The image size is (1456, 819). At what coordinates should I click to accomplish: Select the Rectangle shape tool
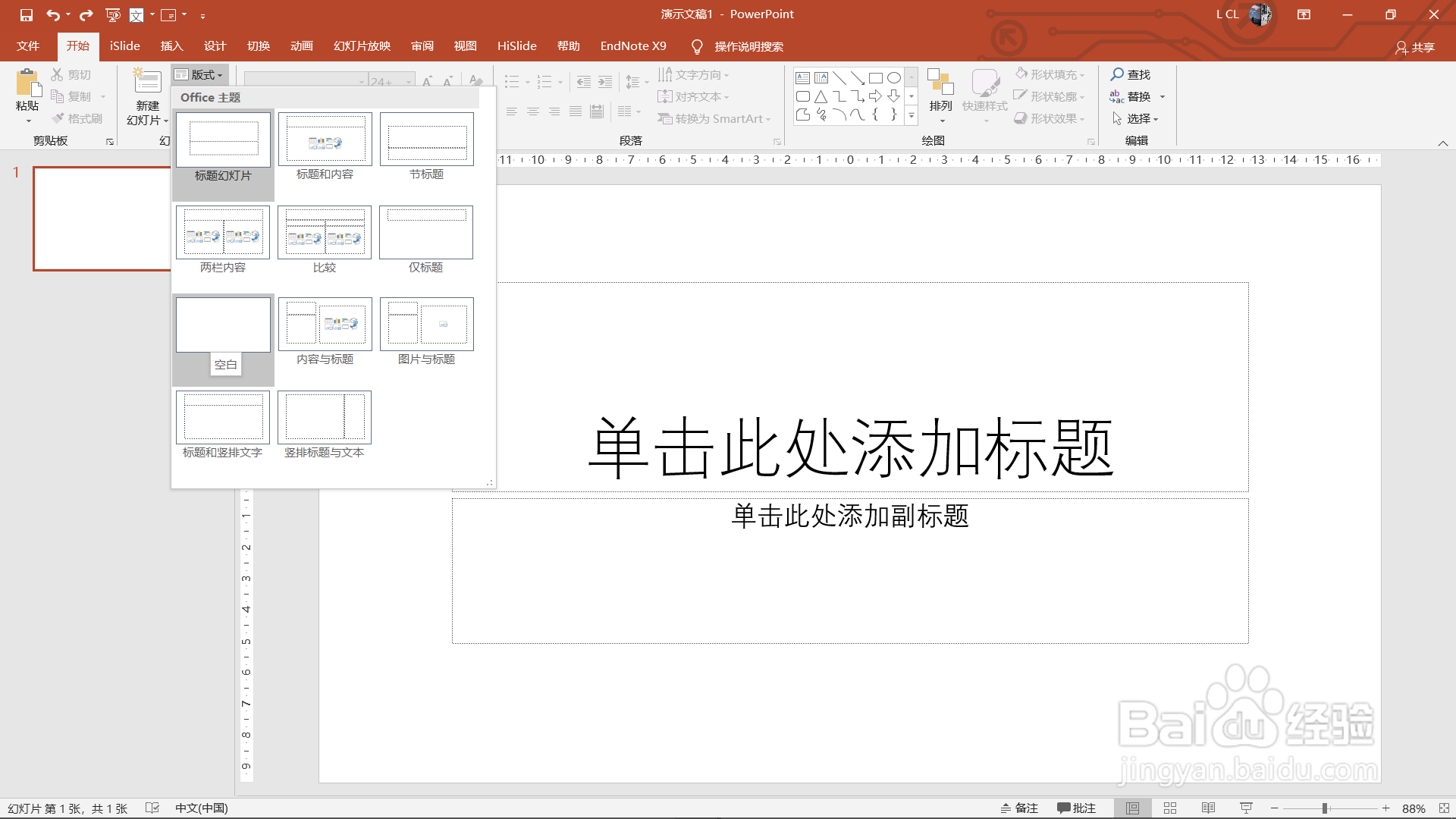point(877,77)
